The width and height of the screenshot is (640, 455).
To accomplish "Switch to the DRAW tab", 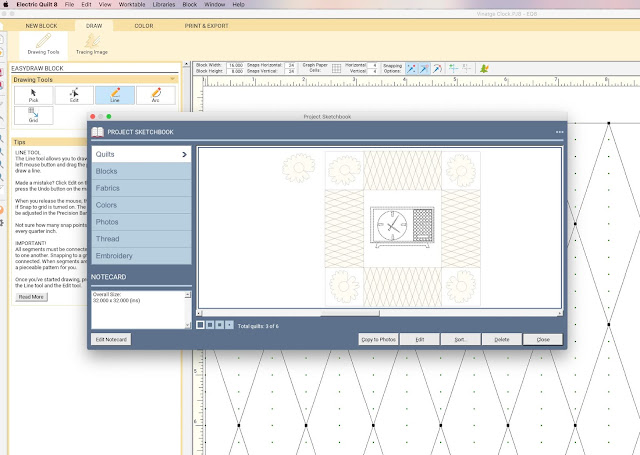I will (94, 26).
